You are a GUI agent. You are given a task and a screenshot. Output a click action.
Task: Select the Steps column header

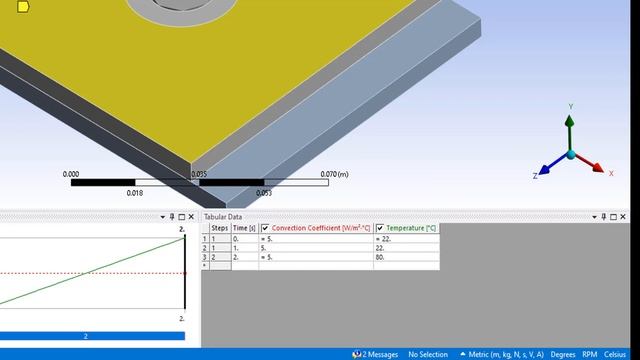(220, 228)
